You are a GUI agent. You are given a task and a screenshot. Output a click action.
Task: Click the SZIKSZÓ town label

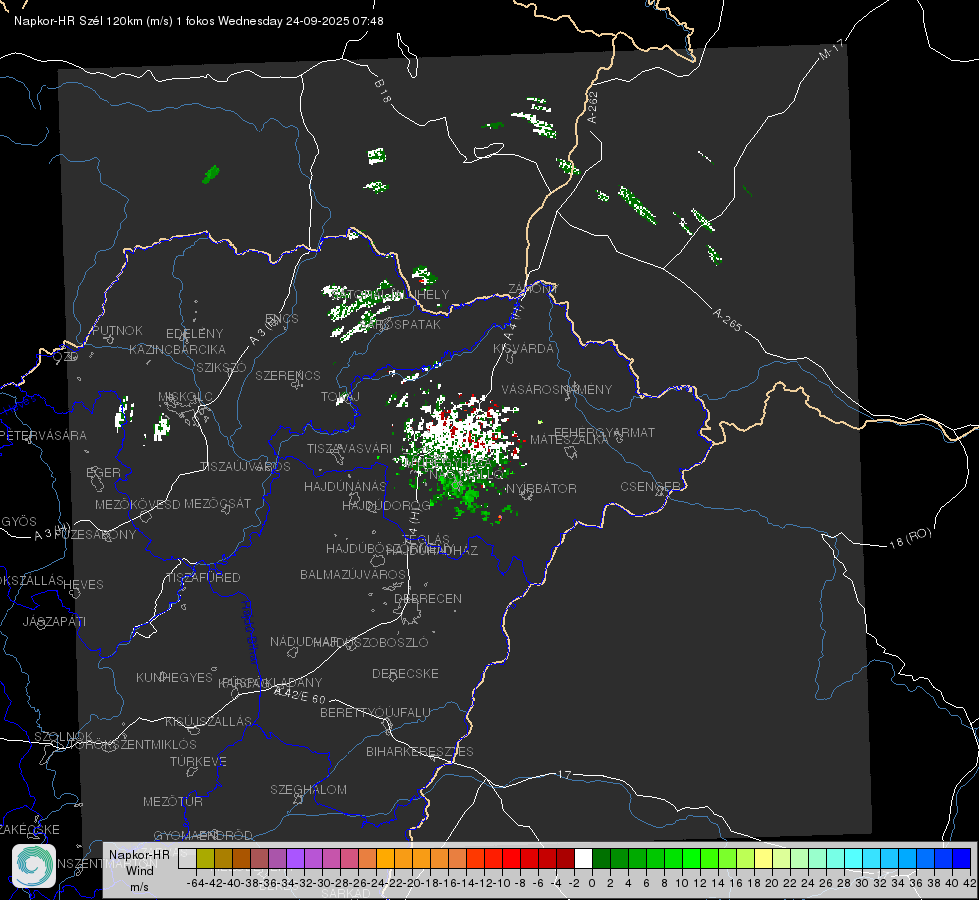pyautogui.click(x=221, y=367)
